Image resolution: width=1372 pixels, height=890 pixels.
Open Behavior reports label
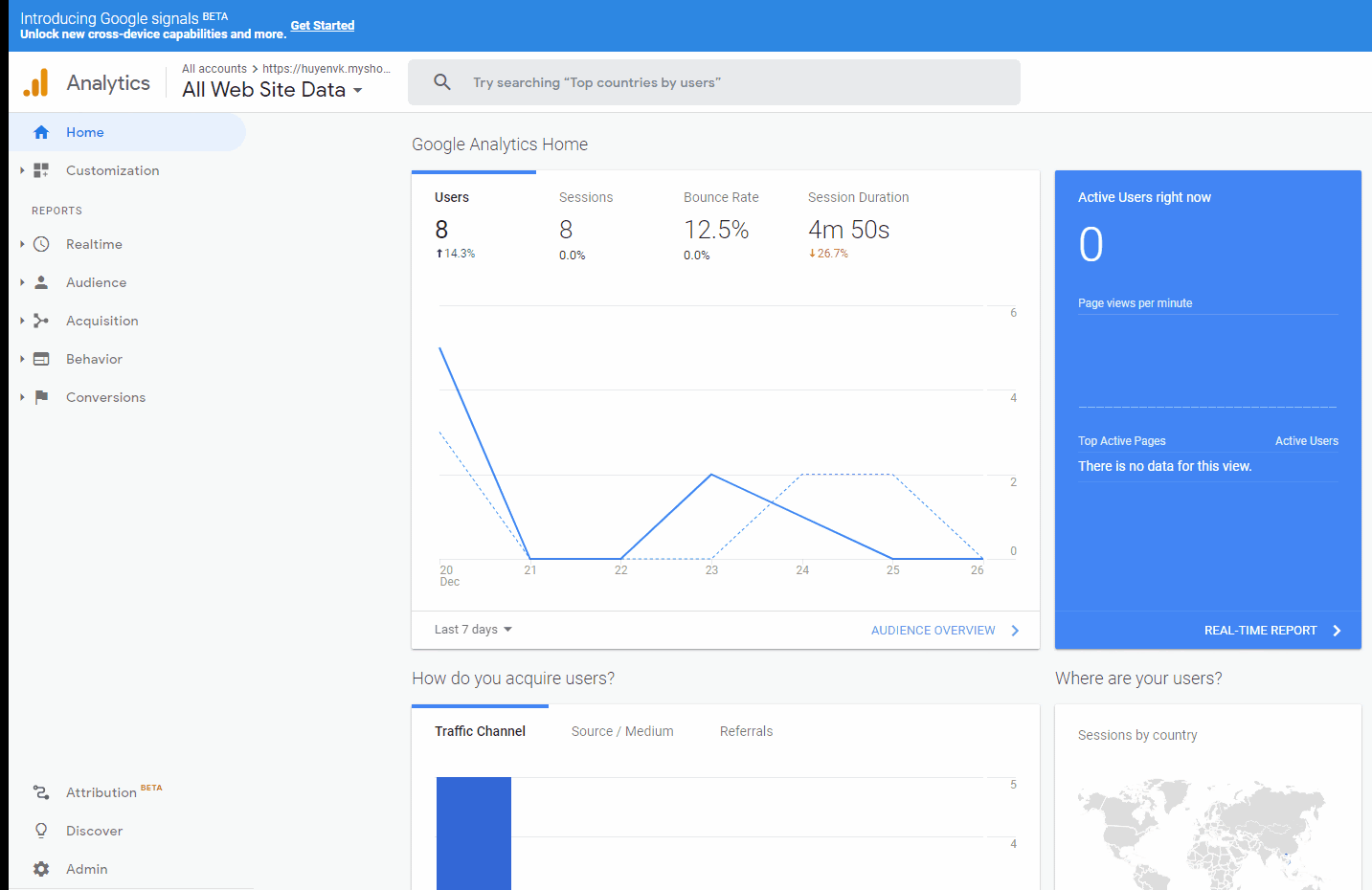(x=94, y=359)
